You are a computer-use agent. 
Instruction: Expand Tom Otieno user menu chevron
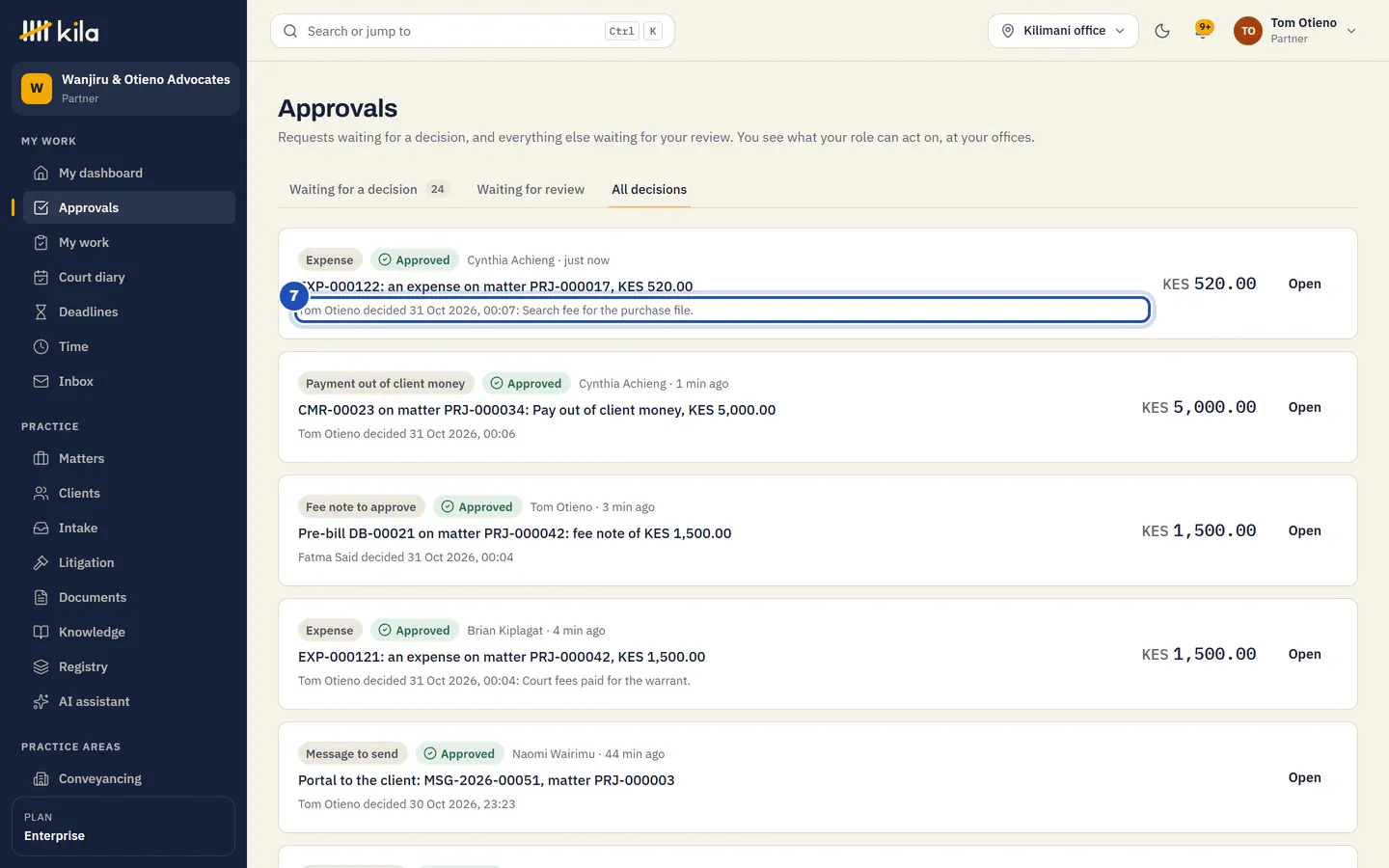1351,31
